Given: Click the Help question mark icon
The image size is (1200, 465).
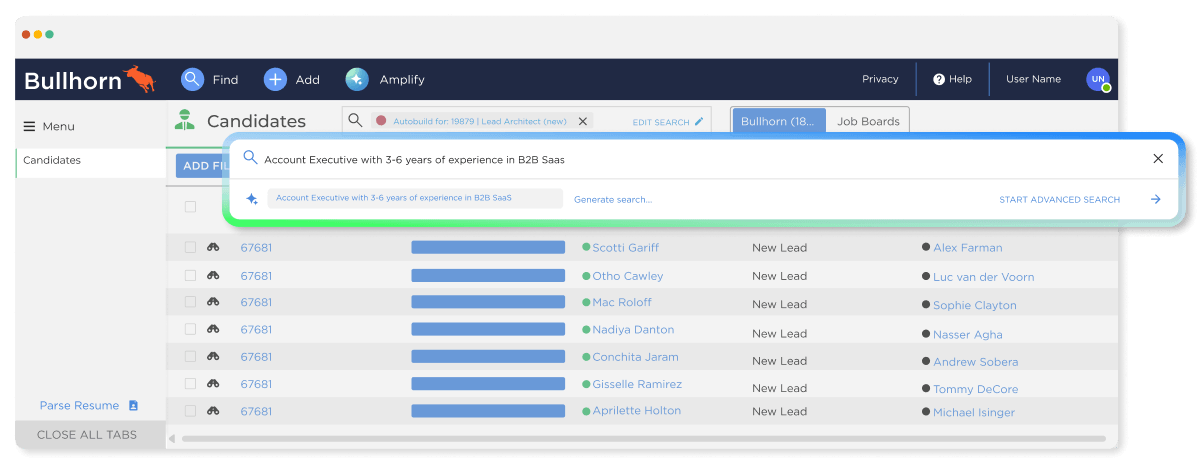Looking at the screenshot, I should click(939, 79).
